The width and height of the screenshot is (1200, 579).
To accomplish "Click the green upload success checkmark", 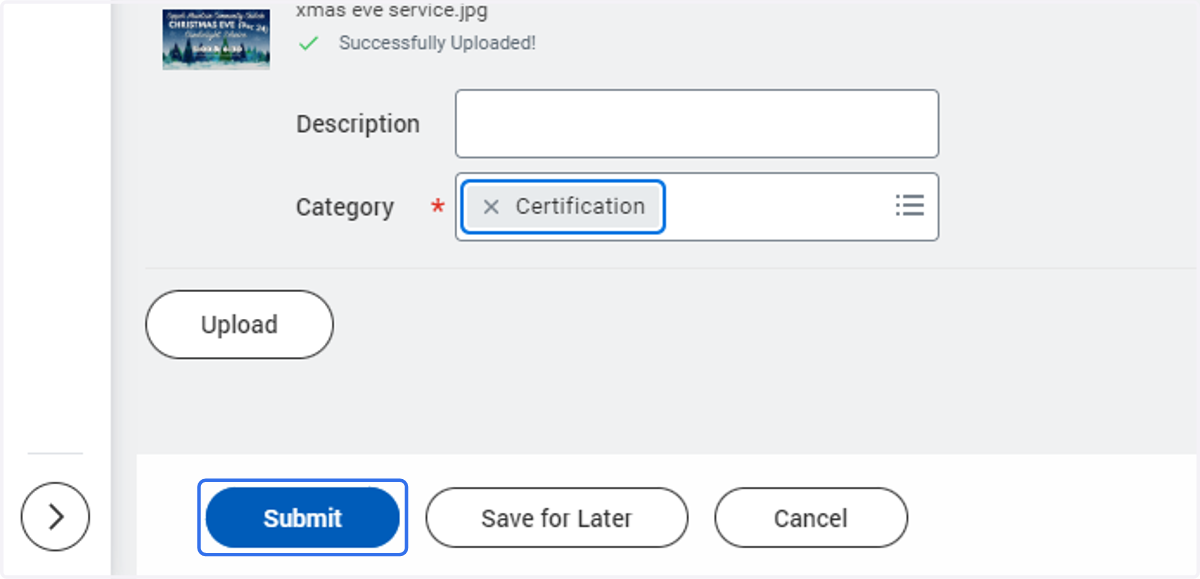I will pos(309,44).
